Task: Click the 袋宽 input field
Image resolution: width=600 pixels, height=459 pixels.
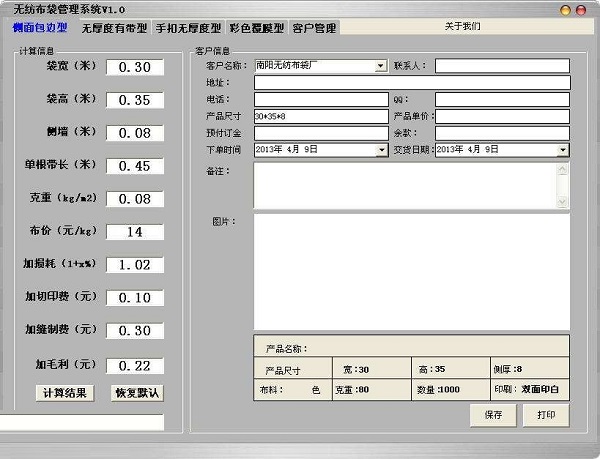Action: click(135, 67)
